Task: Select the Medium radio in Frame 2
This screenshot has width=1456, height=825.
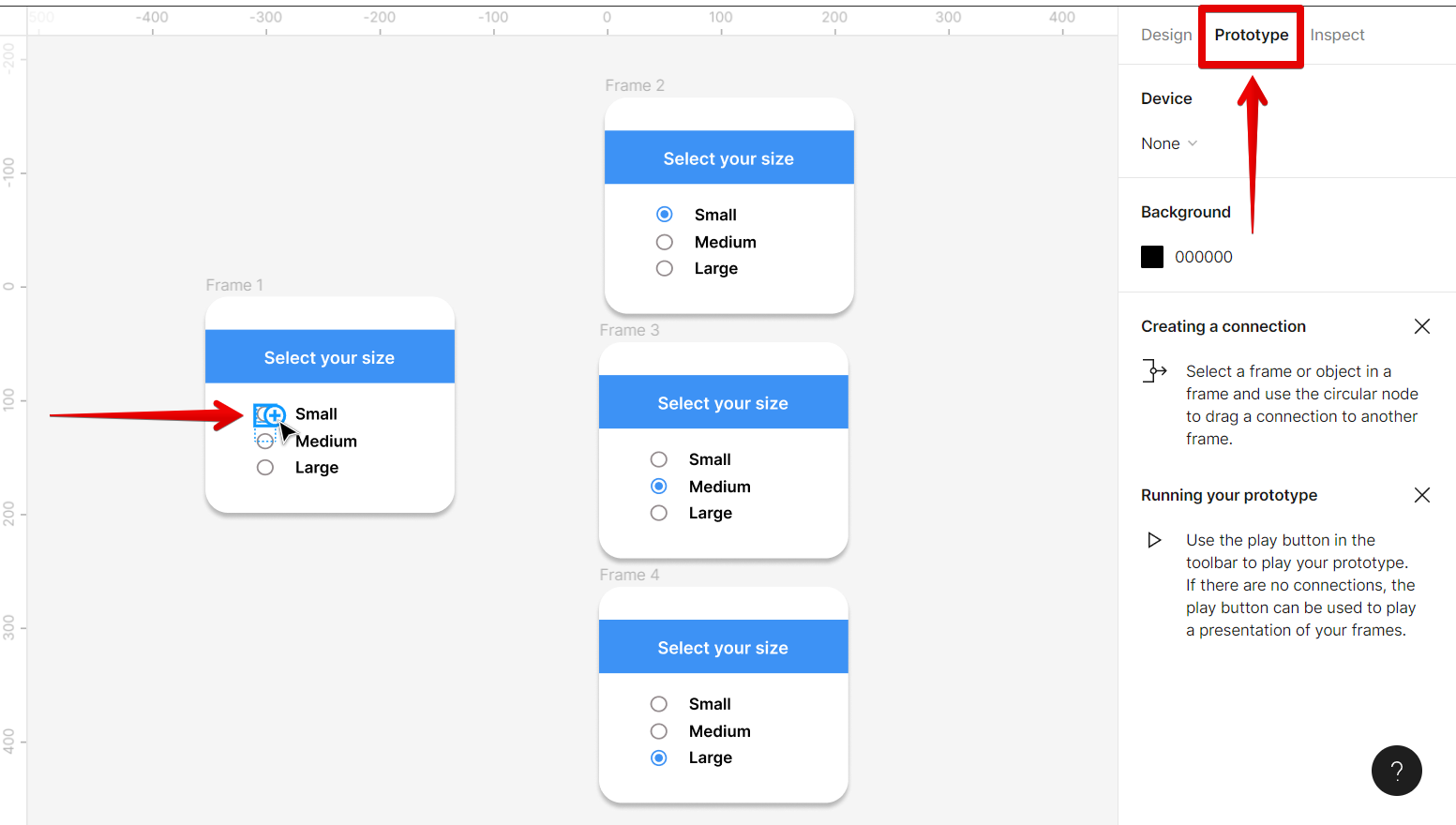Action: (x=665, y=242)
